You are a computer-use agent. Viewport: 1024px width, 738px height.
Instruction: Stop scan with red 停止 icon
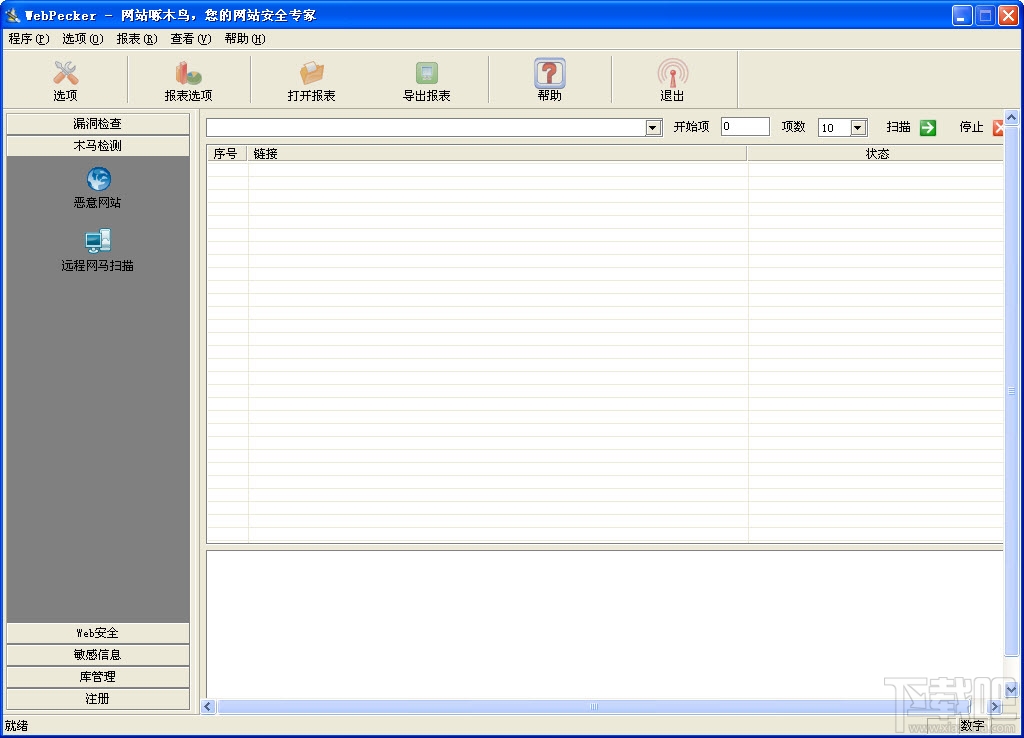tap(998, 127)
